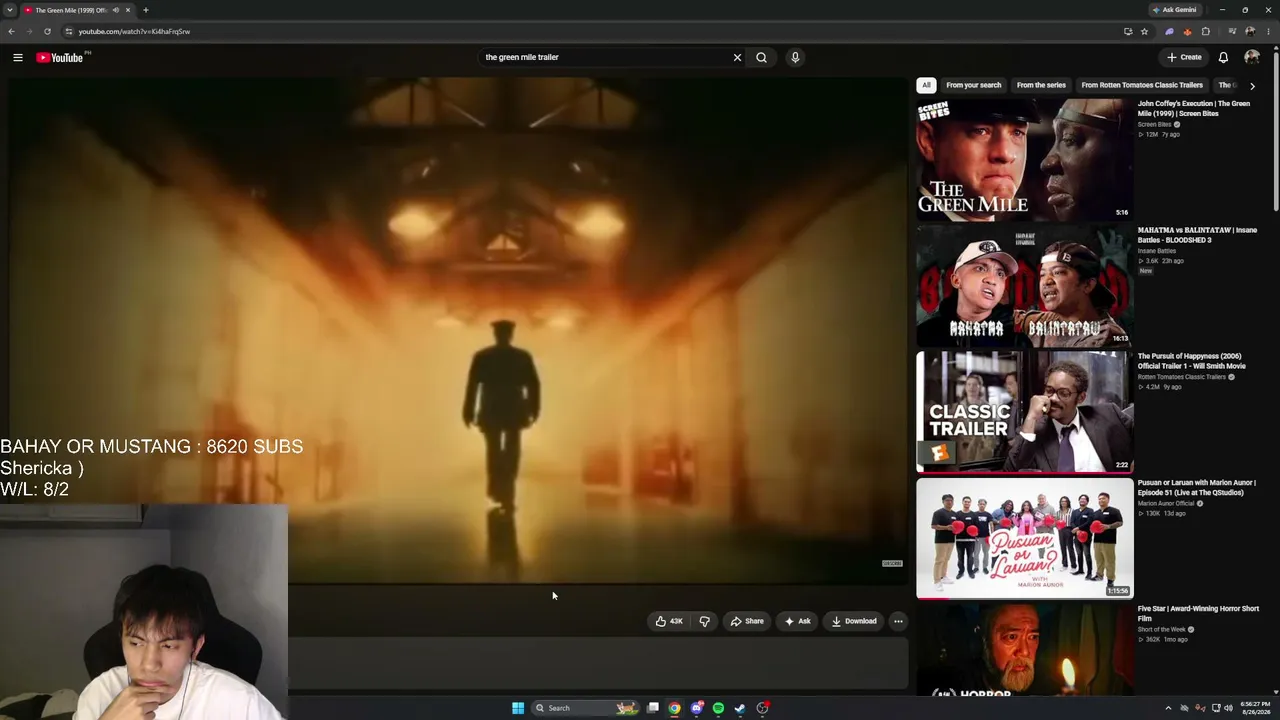This screenshot has height=720, width=1280.
Task: Dislike the video
Action: coord(704,621)
